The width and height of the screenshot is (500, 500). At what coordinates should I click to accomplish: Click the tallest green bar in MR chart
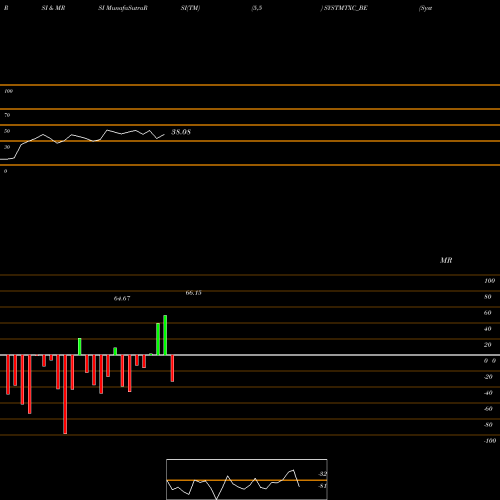pos(165,335)
